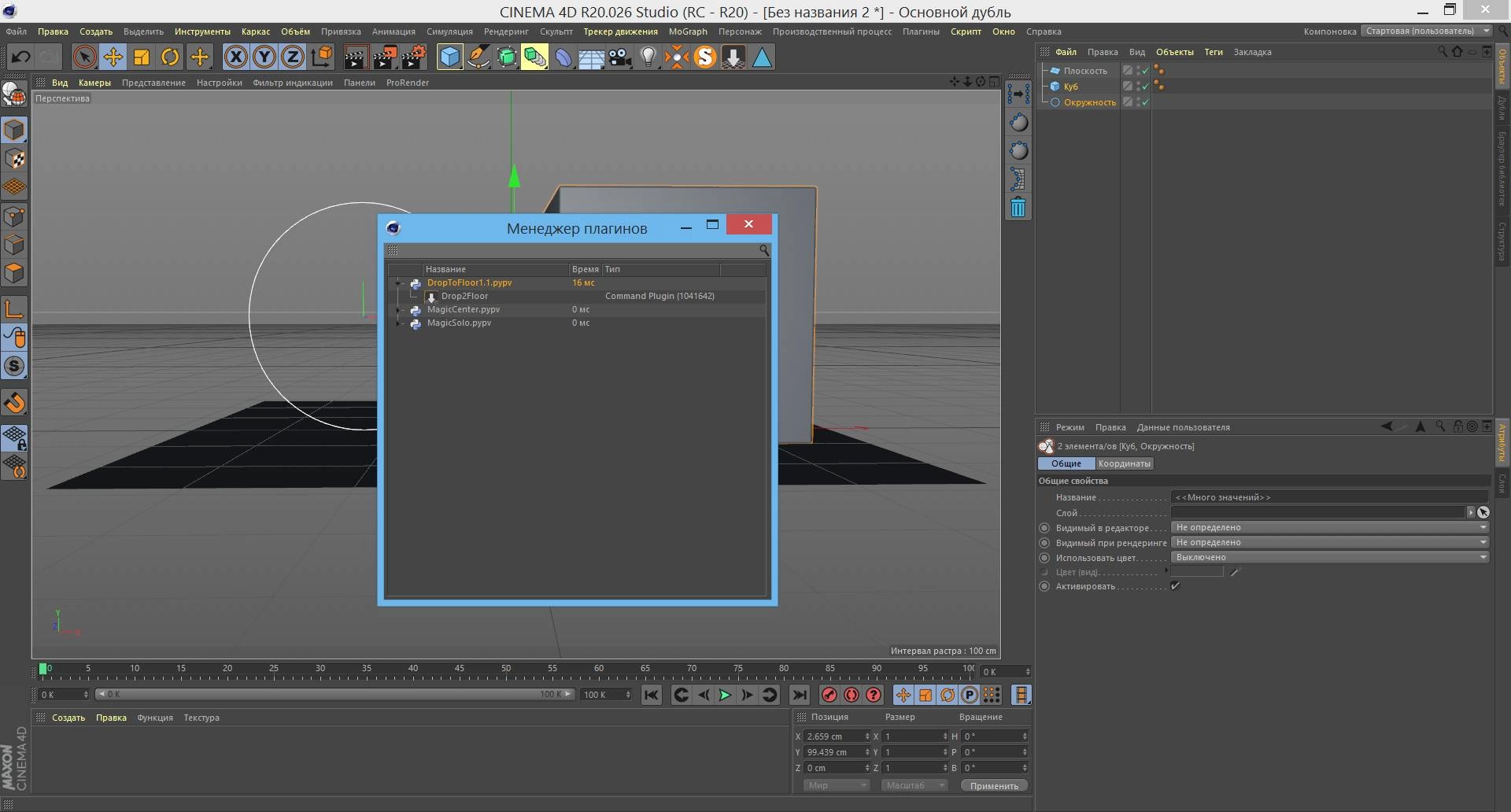This screenshot has width=1511, height=812.
Task: Toggle X axis lock
Action: click(235, 57)
